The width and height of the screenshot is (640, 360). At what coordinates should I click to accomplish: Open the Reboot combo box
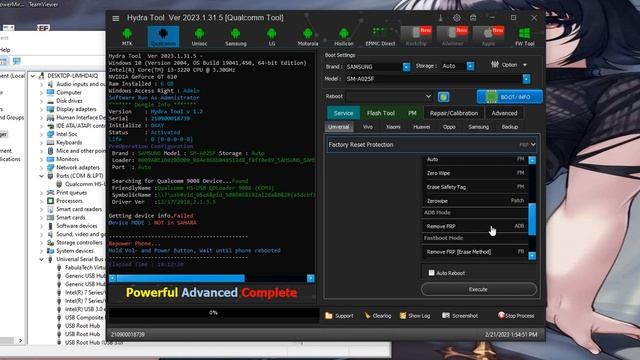click(389, 96)
